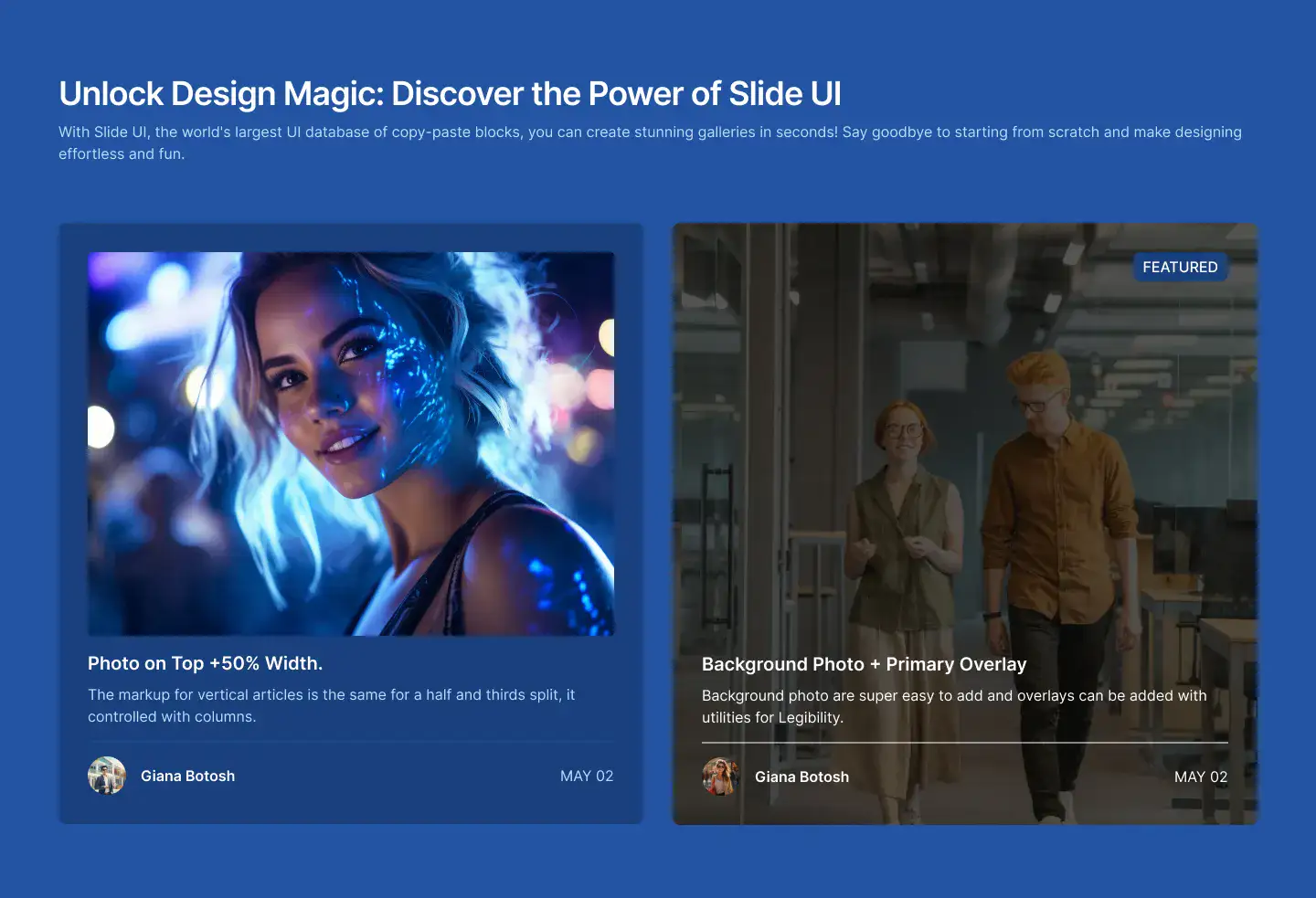Click the 'Photo on Top +50% Width.' title
This screenshot has height=898, width=1316.
(x=206, y=663)
